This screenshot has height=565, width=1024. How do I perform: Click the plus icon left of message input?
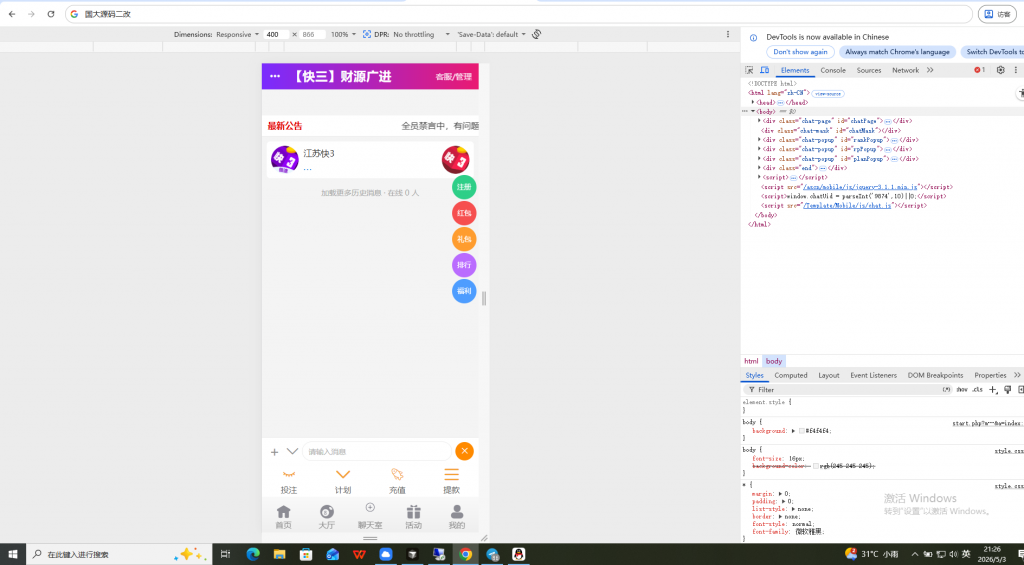(x=274, y=452)
